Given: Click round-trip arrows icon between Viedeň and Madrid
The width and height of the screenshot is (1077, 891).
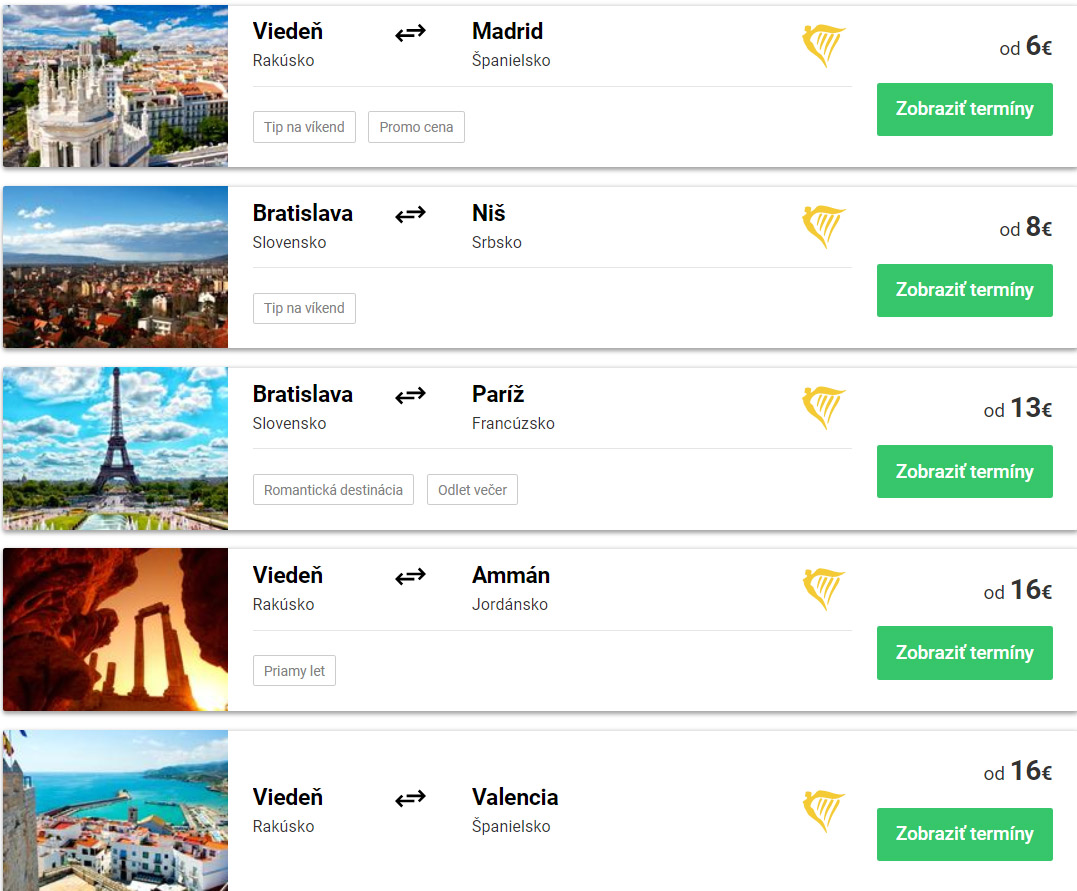Looking at the screenshot, I should pyautogui.click(x=410, y=33).
